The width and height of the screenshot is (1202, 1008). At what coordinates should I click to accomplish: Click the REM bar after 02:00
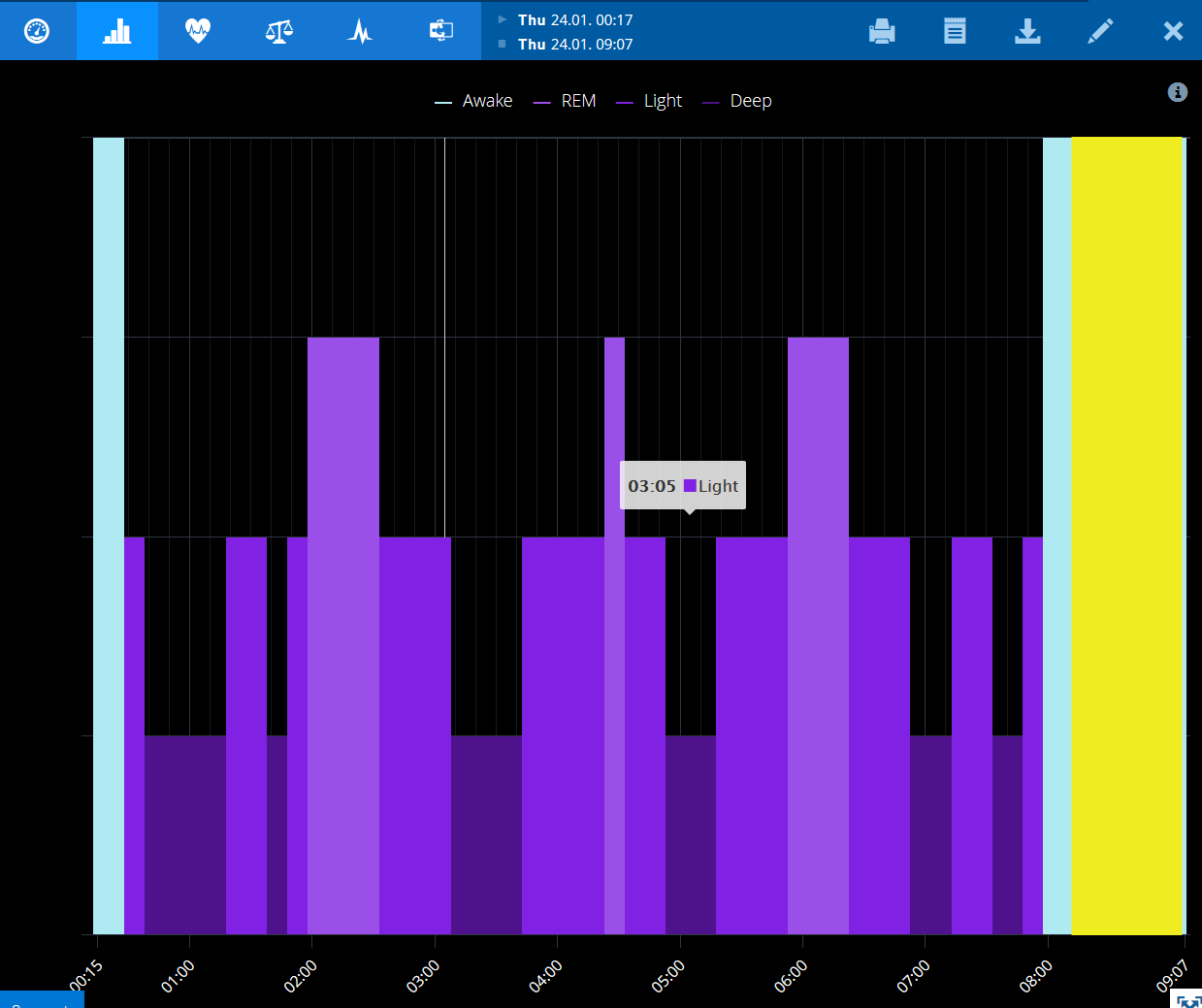[x=343, y=635]
